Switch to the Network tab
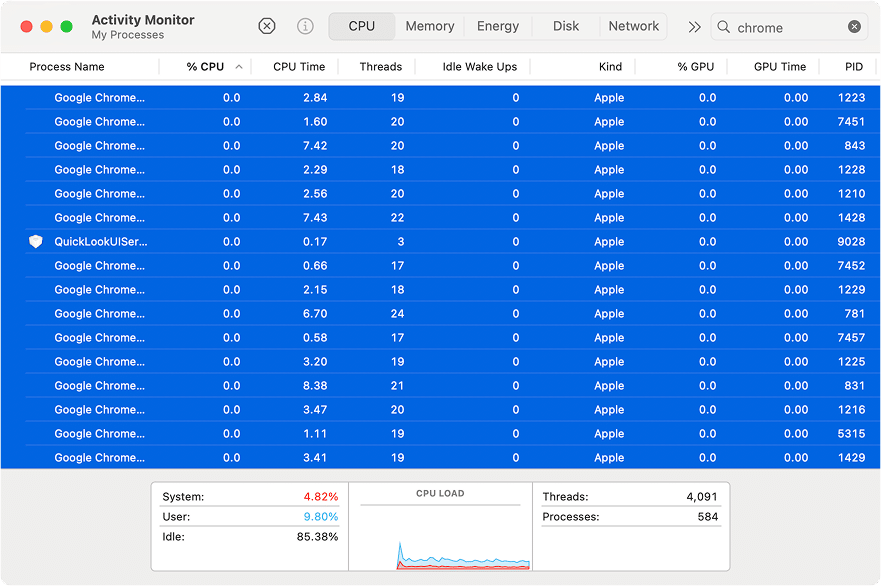881x586 pixels. (x=633, y=26)
